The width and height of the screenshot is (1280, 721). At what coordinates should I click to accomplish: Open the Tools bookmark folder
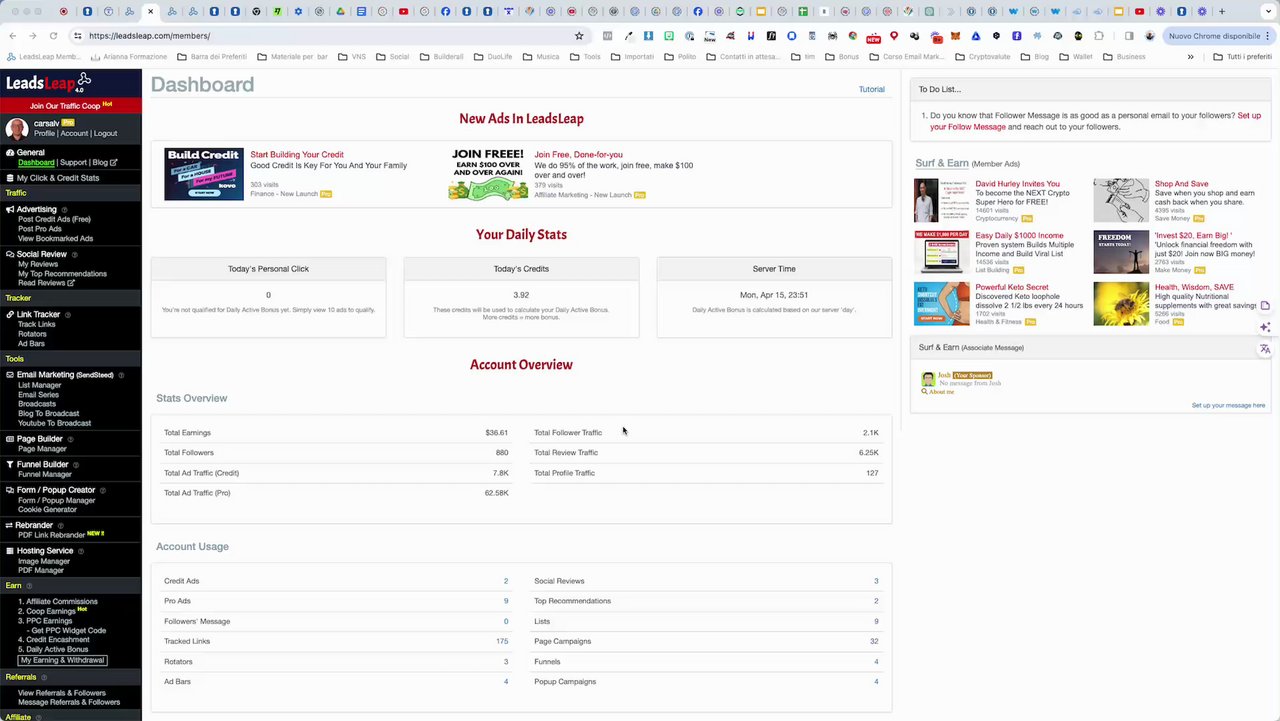(586, 57)
